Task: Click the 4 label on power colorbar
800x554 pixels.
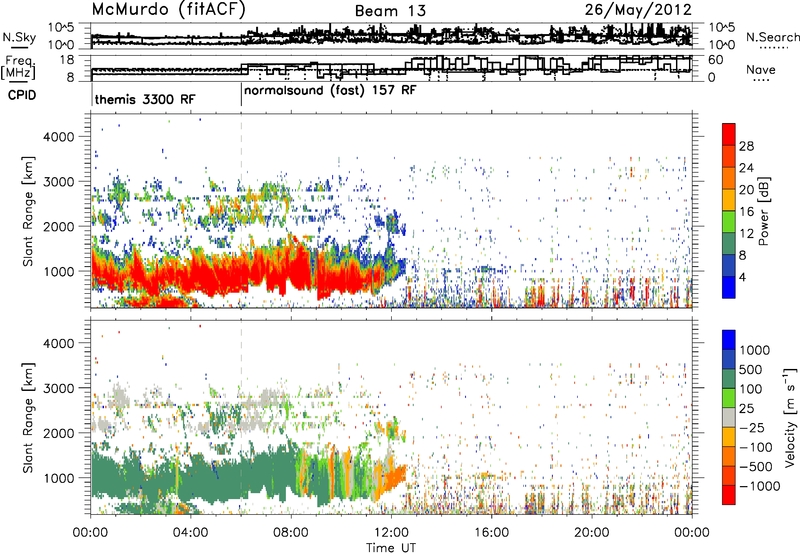Action: coord(743,277)
